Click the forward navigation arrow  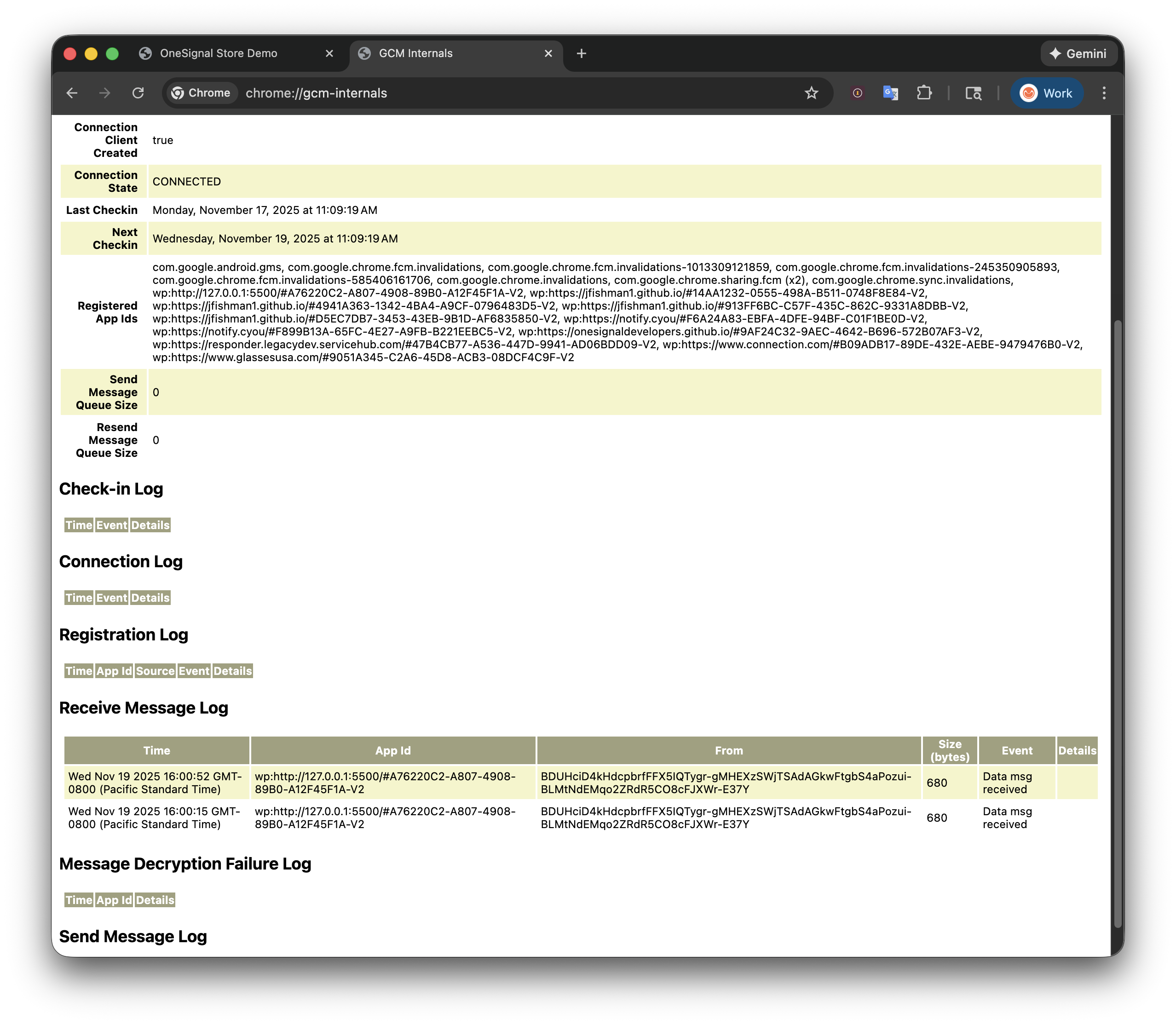point(105,93)
